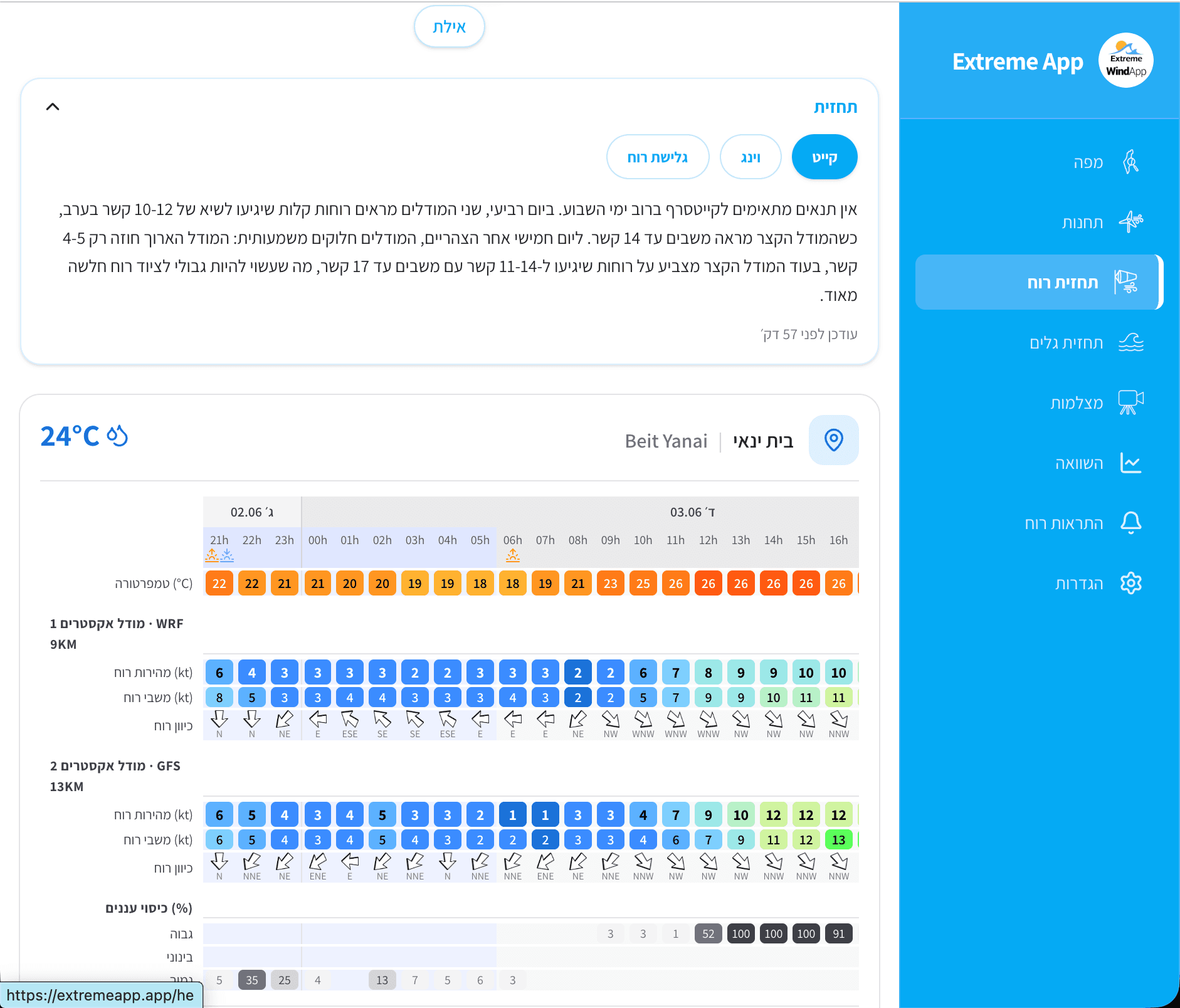Click the webcam (מצלמות) camera icon
The width and height of the screenshot is (1180, 1008).
(1131, 402)
